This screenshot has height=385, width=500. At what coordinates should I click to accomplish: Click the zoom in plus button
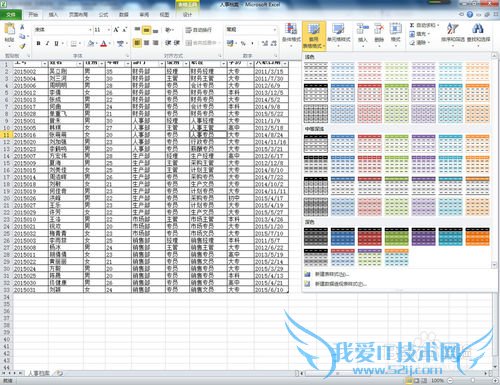coord(495,380)
